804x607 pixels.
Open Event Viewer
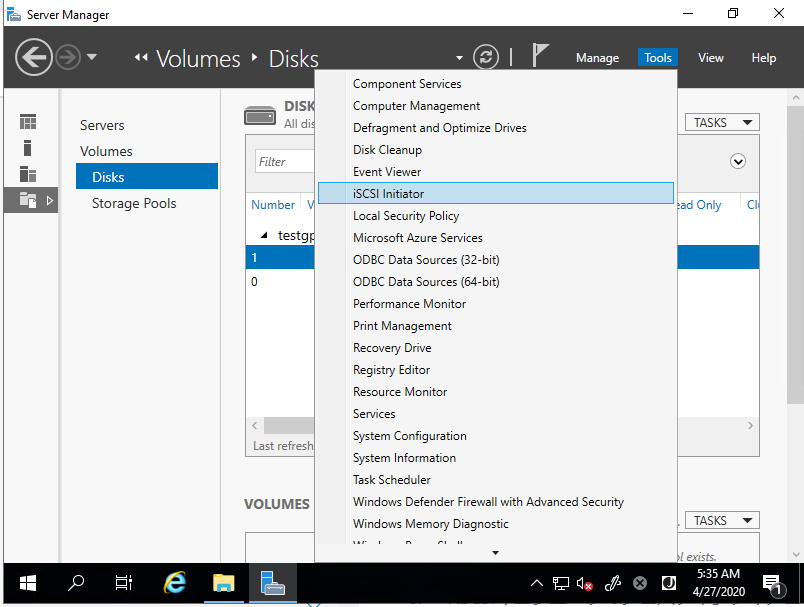(496, 172)
